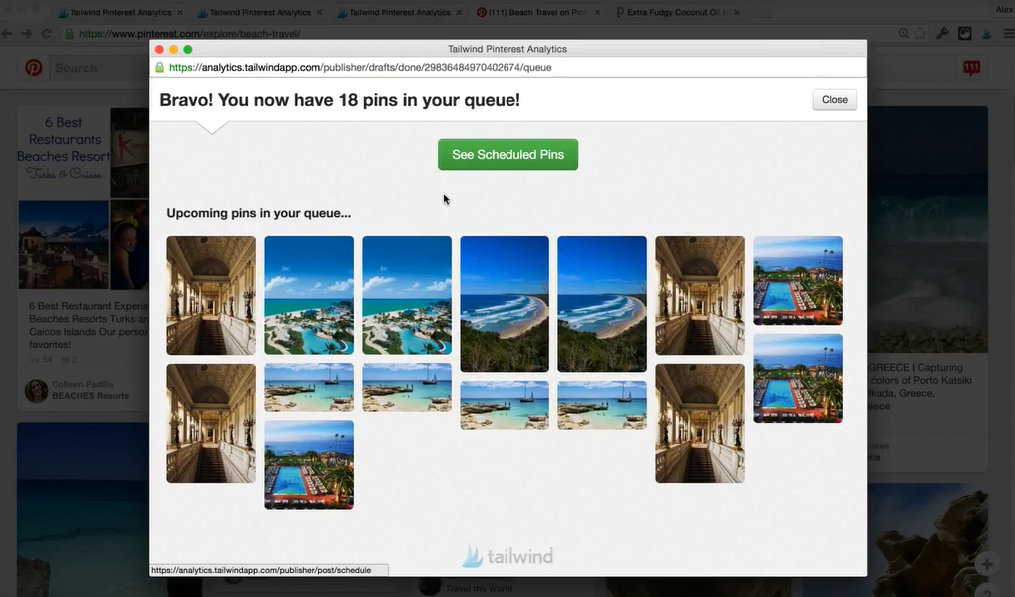
Task: Click the sailboat cove thumbnail in third column
Action: tap(407, 387)
